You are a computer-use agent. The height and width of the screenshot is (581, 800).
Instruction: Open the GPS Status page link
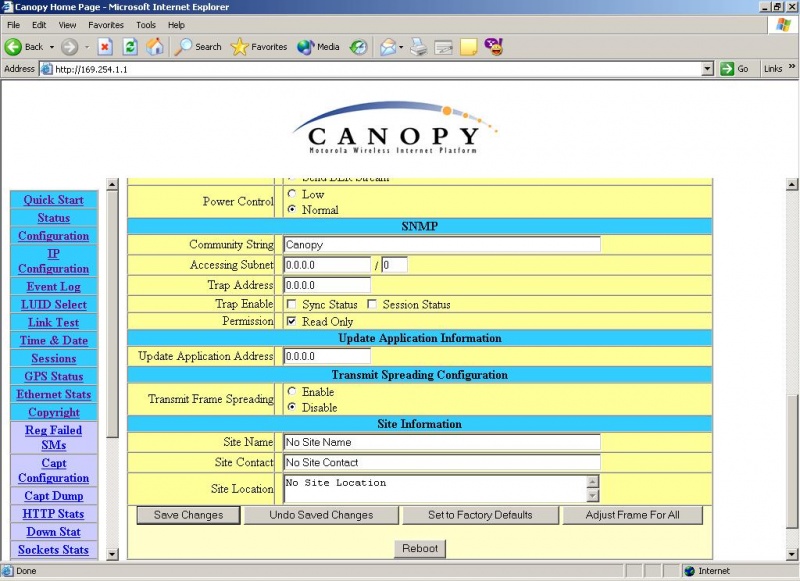pos(53,376)
